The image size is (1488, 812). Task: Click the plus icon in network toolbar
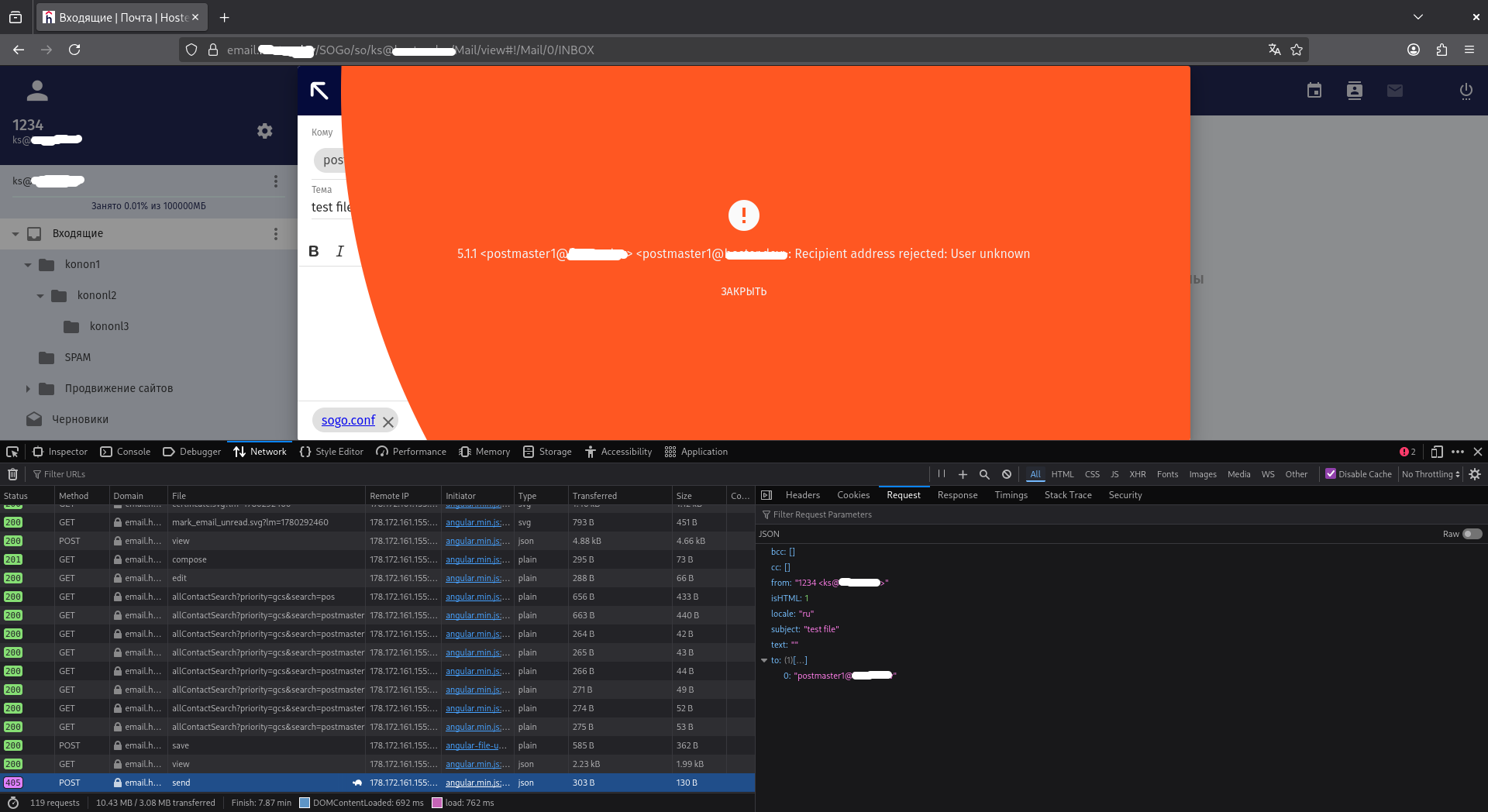click(x=963, y=474)
